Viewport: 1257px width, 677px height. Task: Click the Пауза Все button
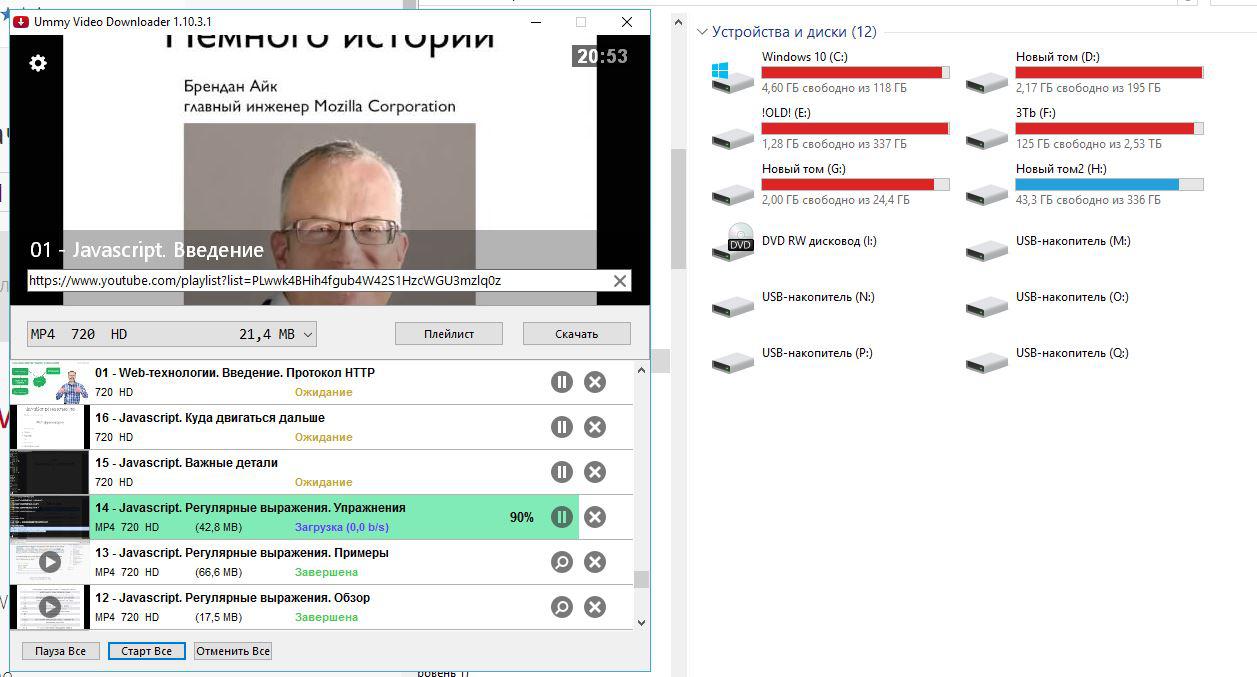[61, 651]
